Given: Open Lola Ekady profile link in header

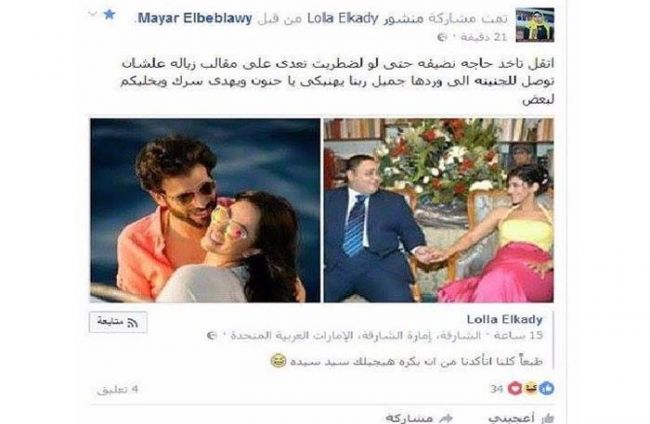Looking at the screenshot, I should pos(343,19).
